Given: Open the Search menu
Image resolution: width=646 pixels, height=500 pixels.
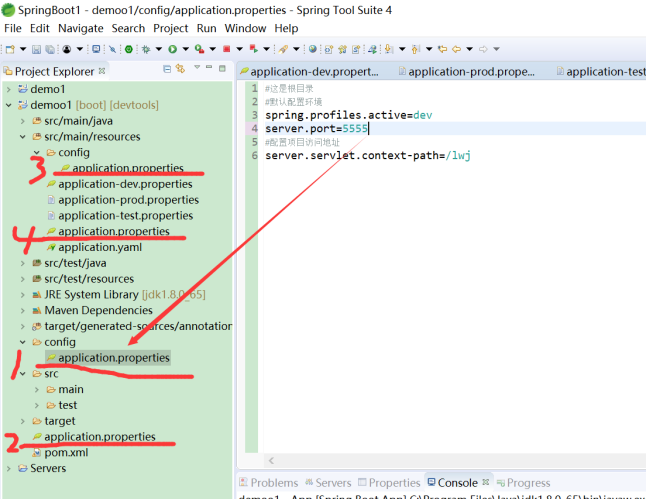Looking at the screenshot, I should click(128, 28).
